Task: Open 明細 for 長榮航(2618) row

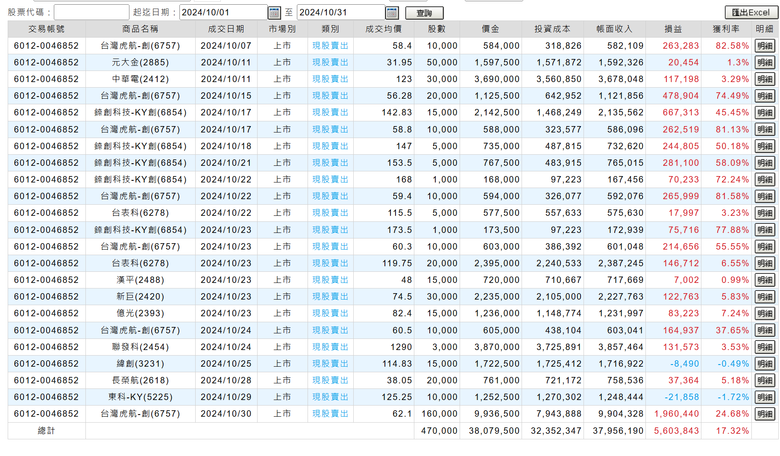Action: pos(765,380)
